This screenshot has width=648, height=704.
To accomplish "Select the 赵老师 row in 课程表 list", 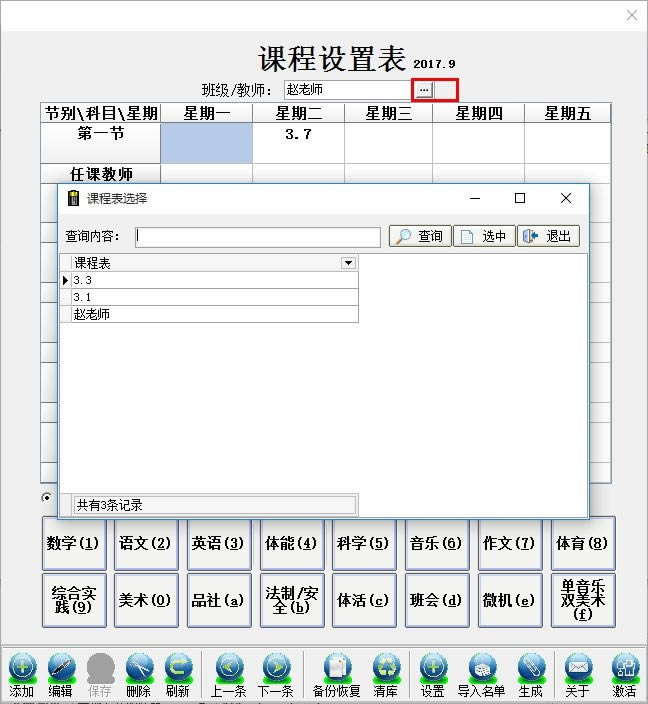I will click(x=215, y=314).
